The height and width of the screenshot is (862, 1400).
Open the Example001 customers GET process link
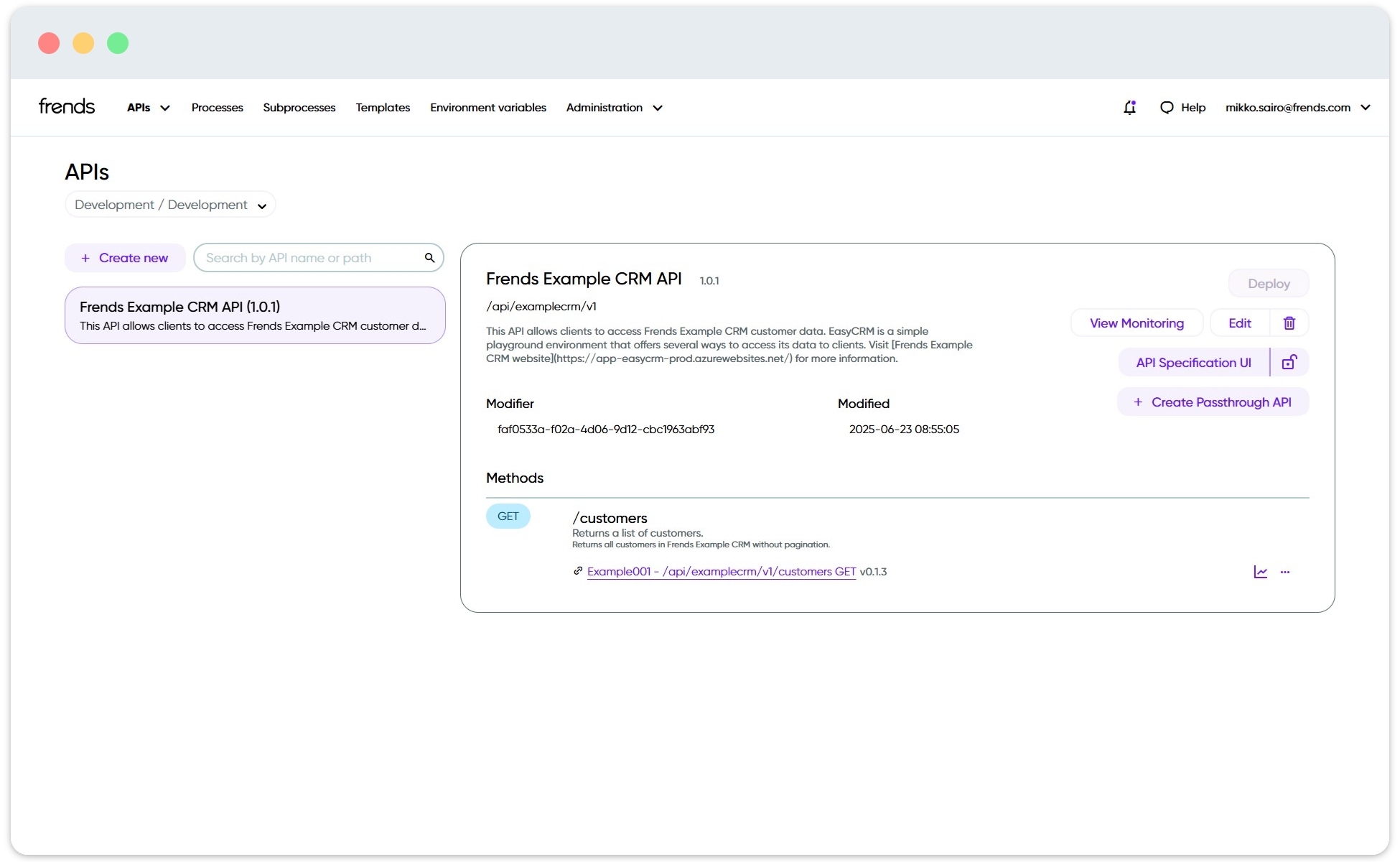click(721, 572)
